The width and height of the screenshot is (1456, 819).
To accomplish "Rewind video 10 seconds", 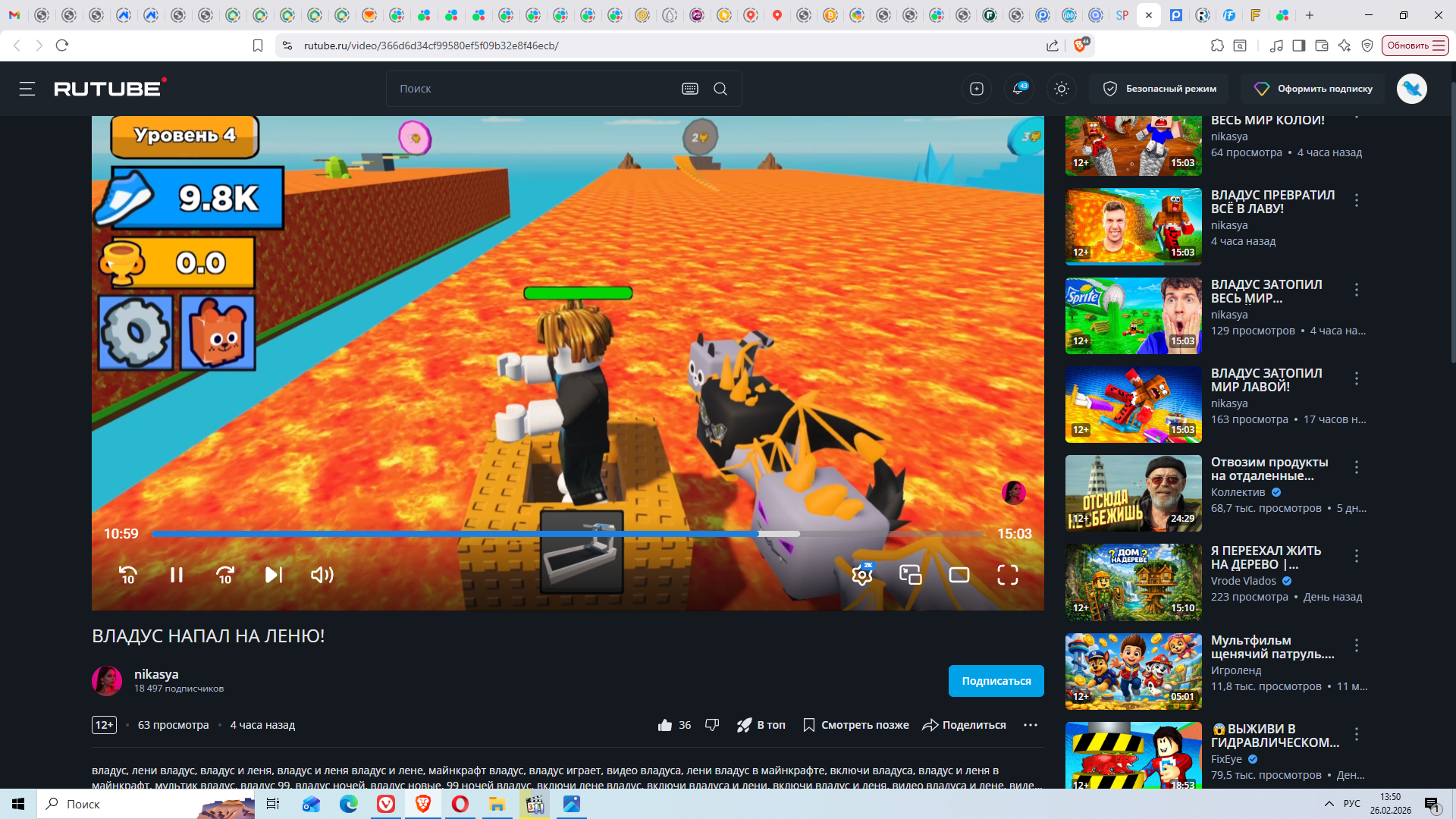I will (x=128, y=576).
